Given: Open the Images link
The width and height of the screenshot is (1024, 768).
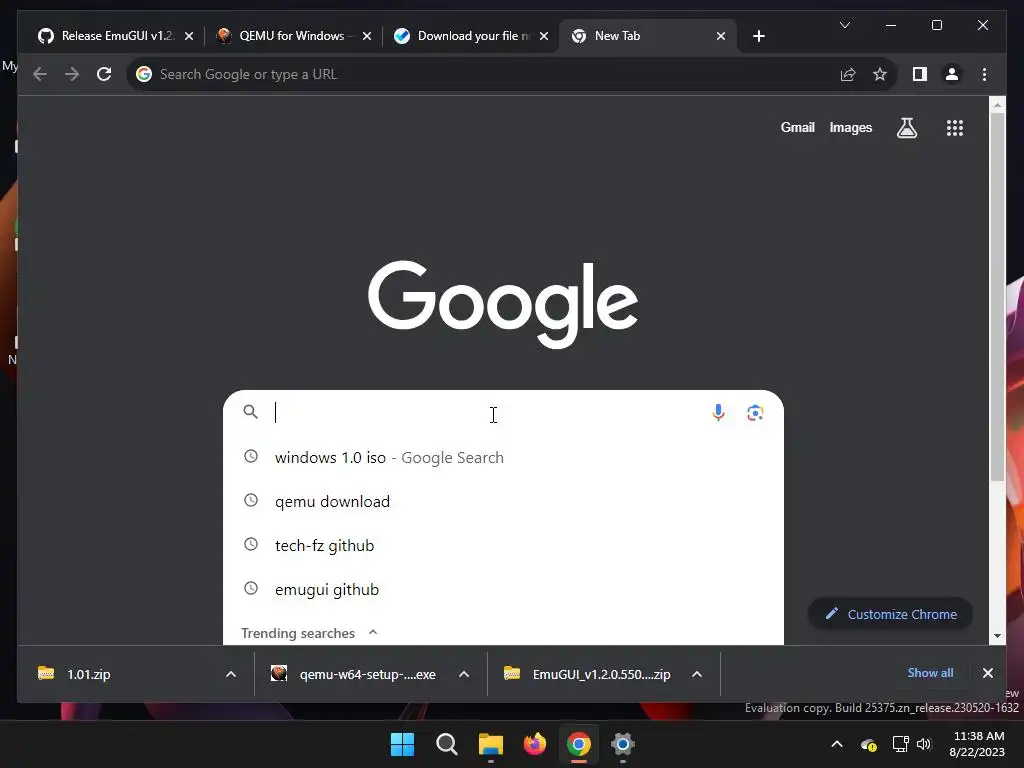Looking at the screenshot, I should pyautogui.click(x=850, y=127).
